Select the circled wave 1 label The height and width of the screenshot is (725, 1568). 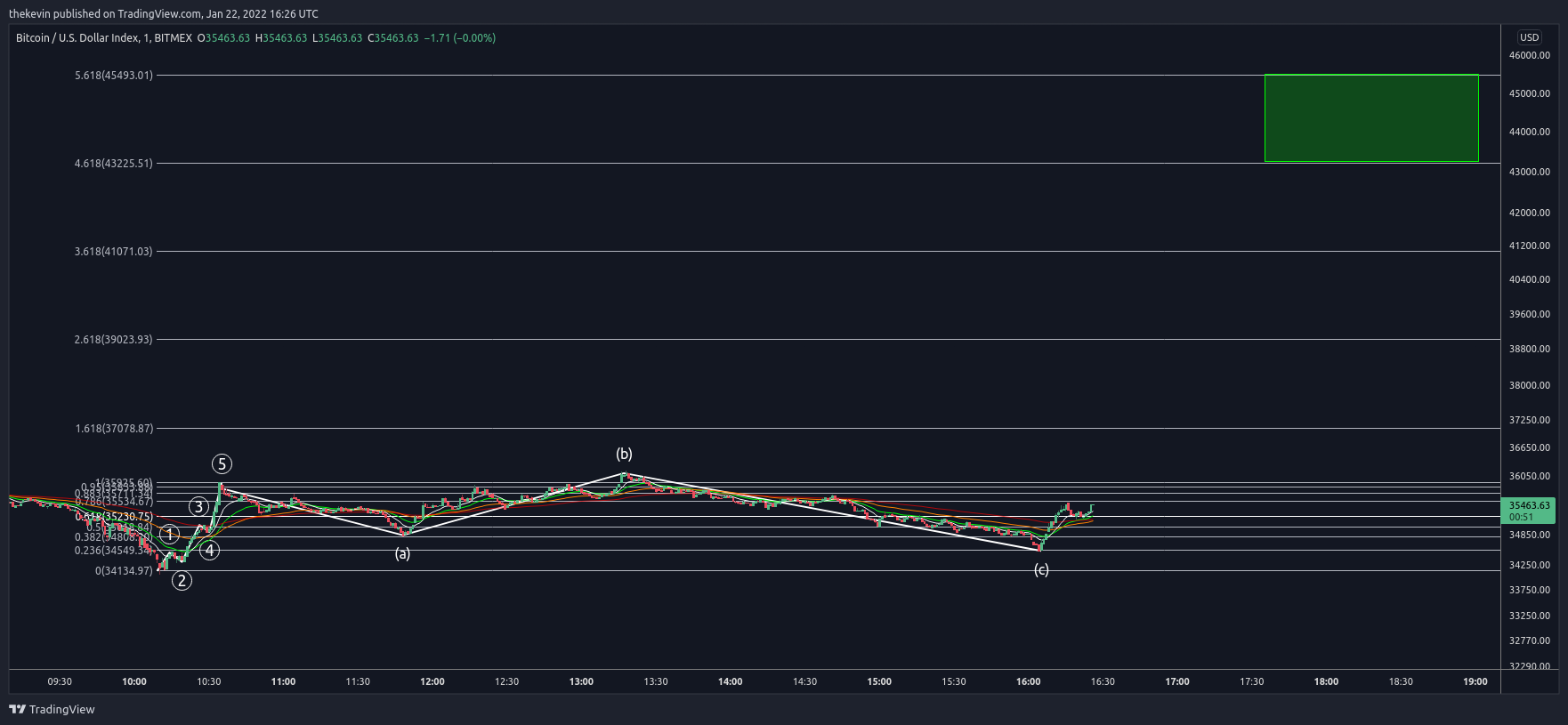169,535
